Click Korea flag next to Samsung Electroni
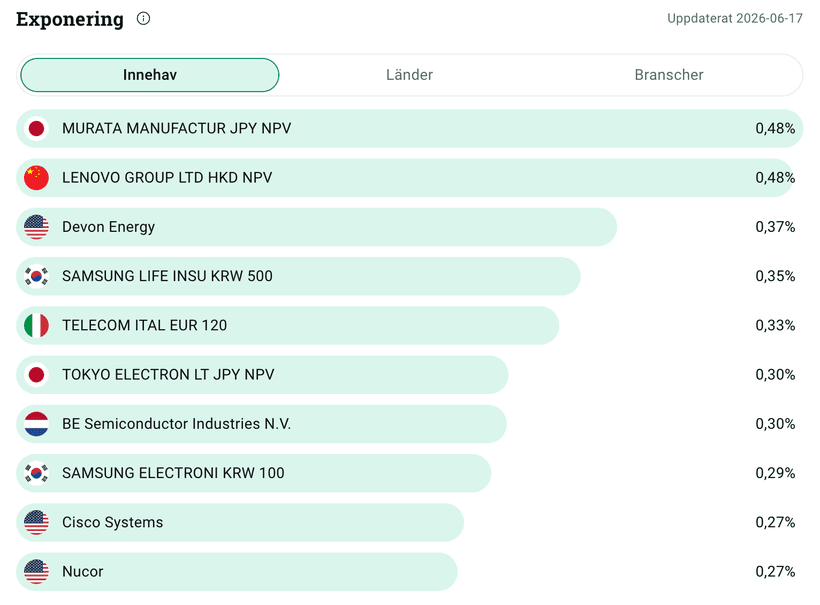The height and width of the screenshot is (605, 820). pos(37,473)
